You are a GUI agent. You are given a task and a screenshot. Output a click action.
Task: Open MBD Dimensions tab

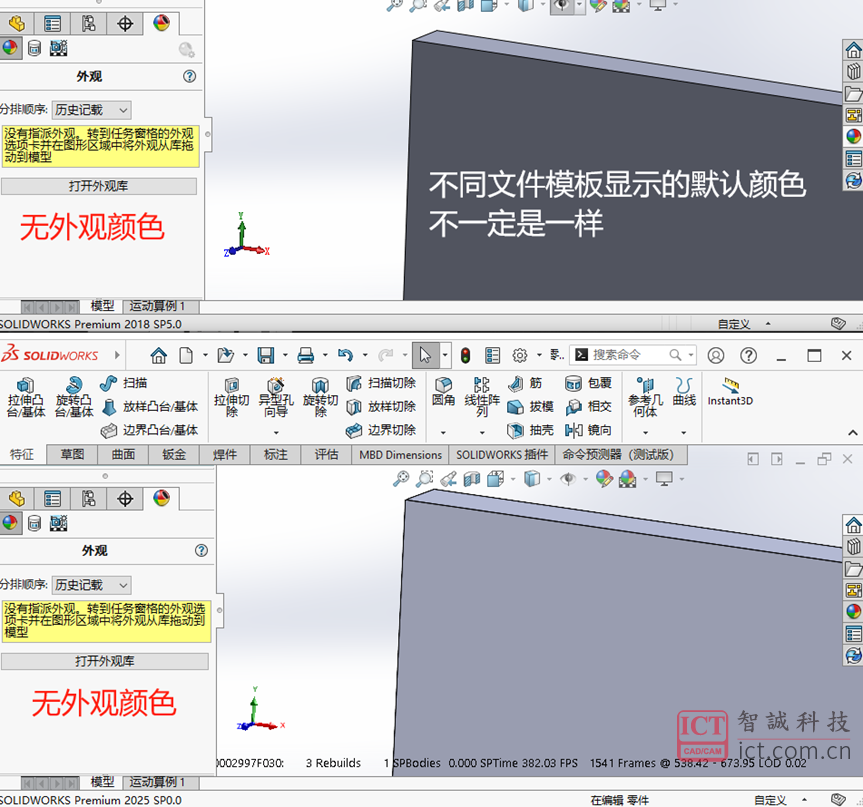click(401, 455)
